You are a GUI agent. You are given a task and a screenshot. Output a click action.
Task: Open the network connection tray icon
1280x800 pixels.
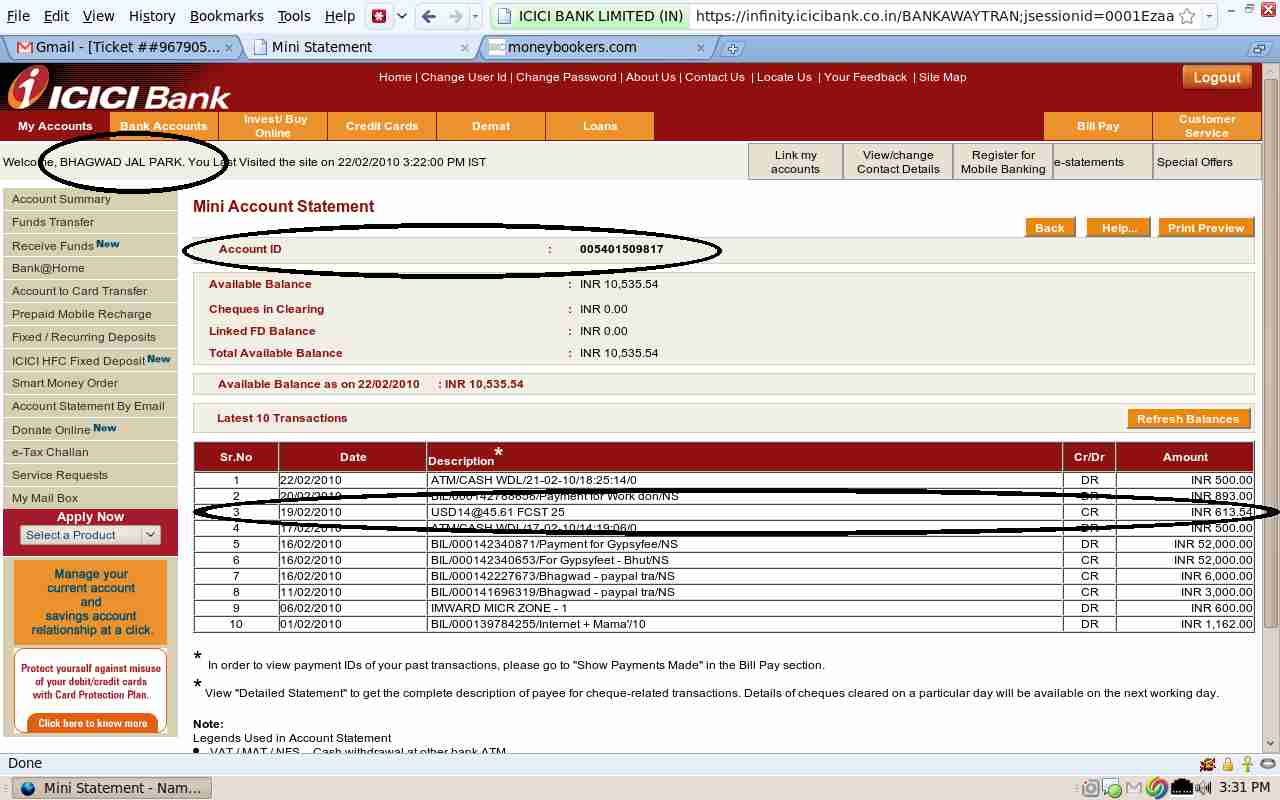1181,788
